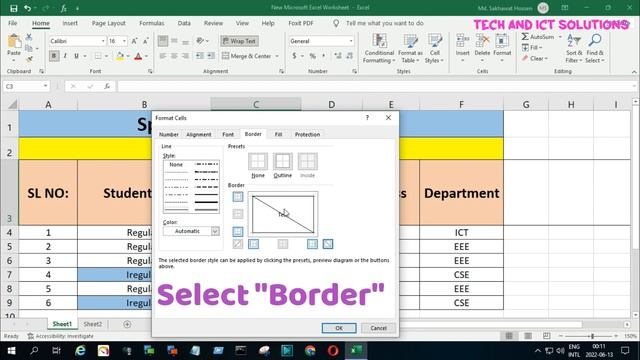Open Format as Table menu
This screenshot has height=360, width=640.
point(410,49)
